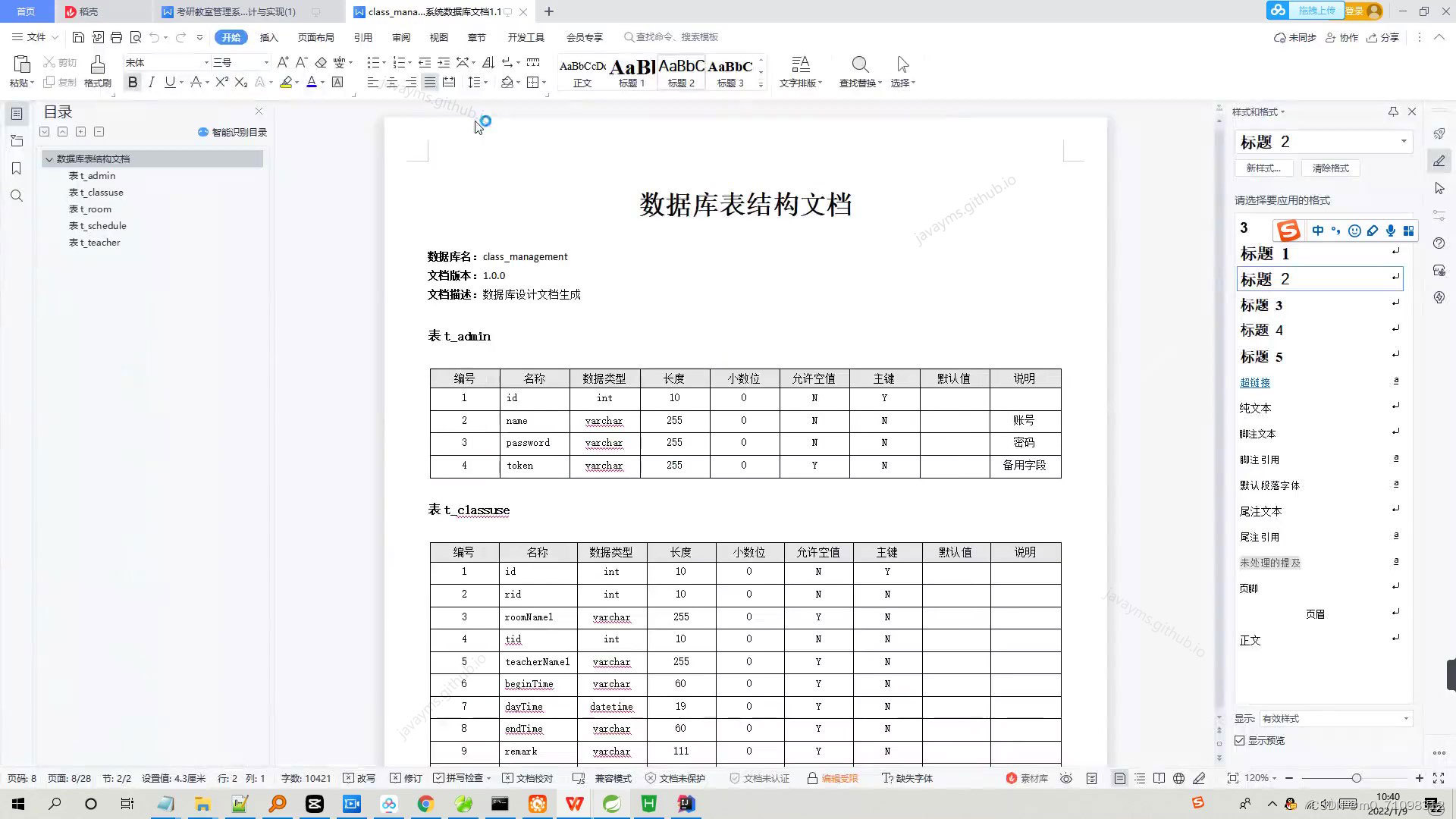The width and height of the screenshot is (1456, 819).
Task: Close the 目录 navigation pane
Action: [259, 111]
